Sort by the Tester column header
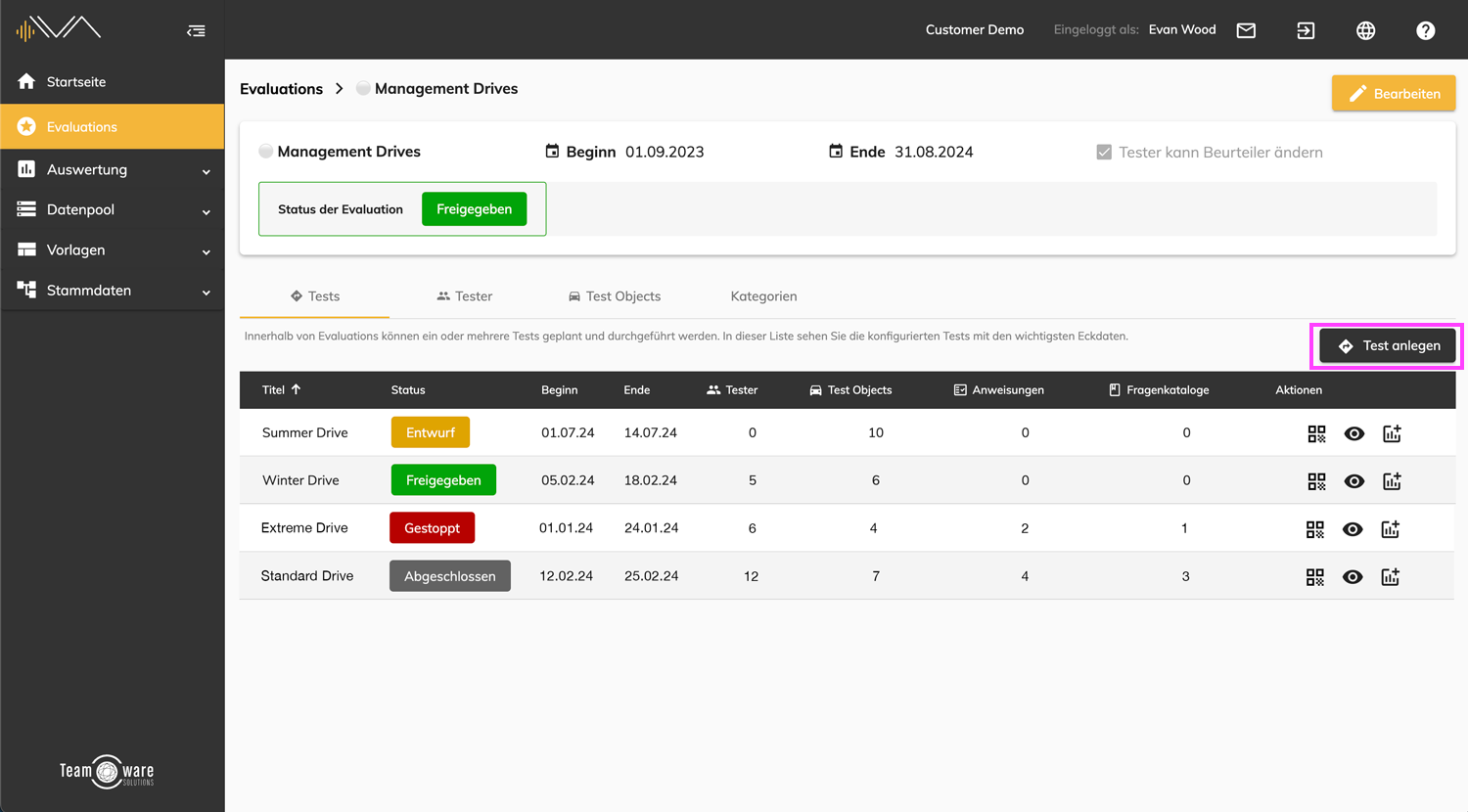The image size is (1468, 812). [732, 389]
